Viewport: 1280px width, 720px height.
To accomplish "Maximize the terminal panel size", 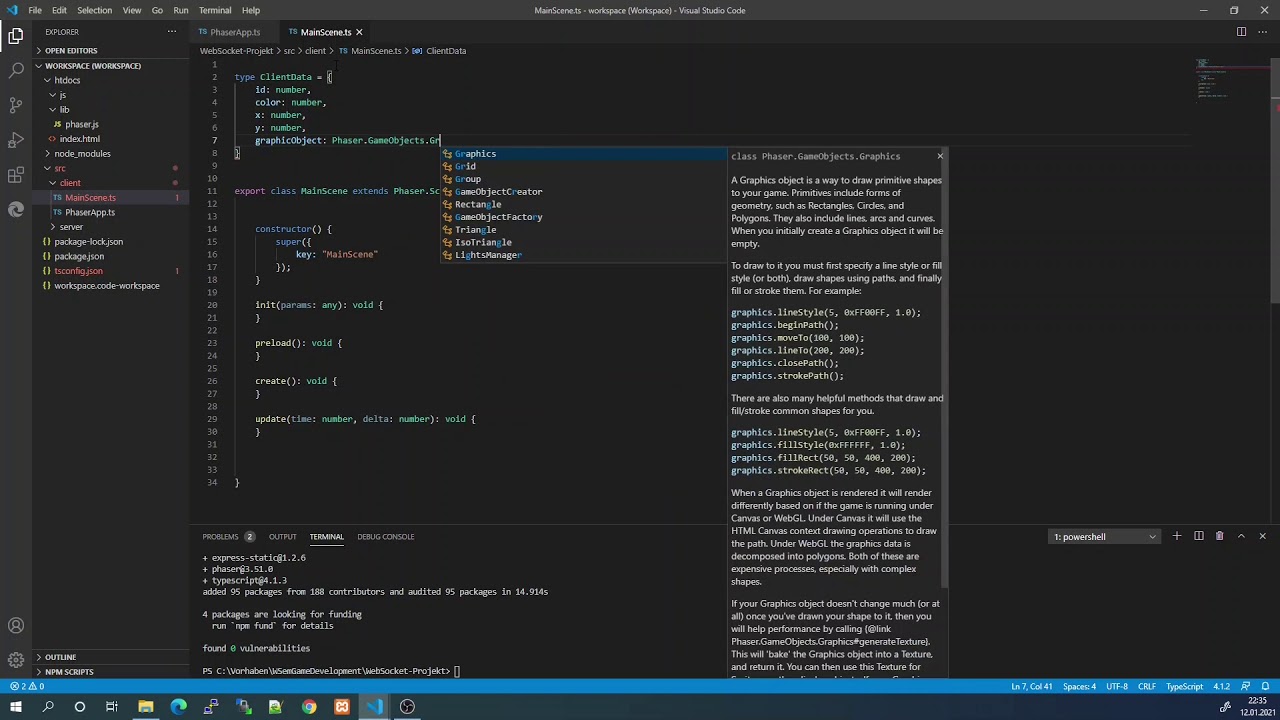I will tap(1241, 537).
